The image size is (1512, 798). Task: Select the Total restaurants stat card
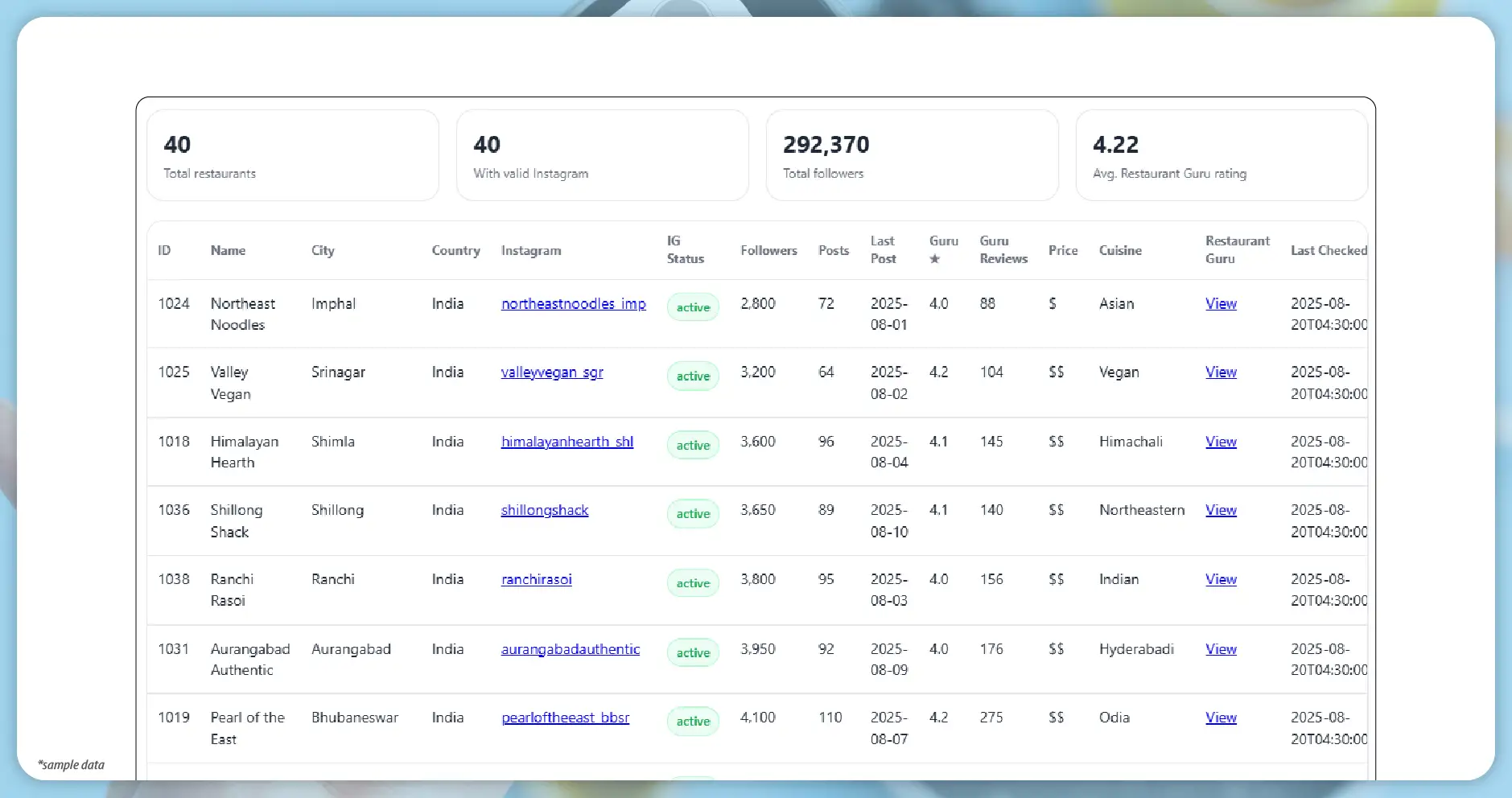[292, 155]
